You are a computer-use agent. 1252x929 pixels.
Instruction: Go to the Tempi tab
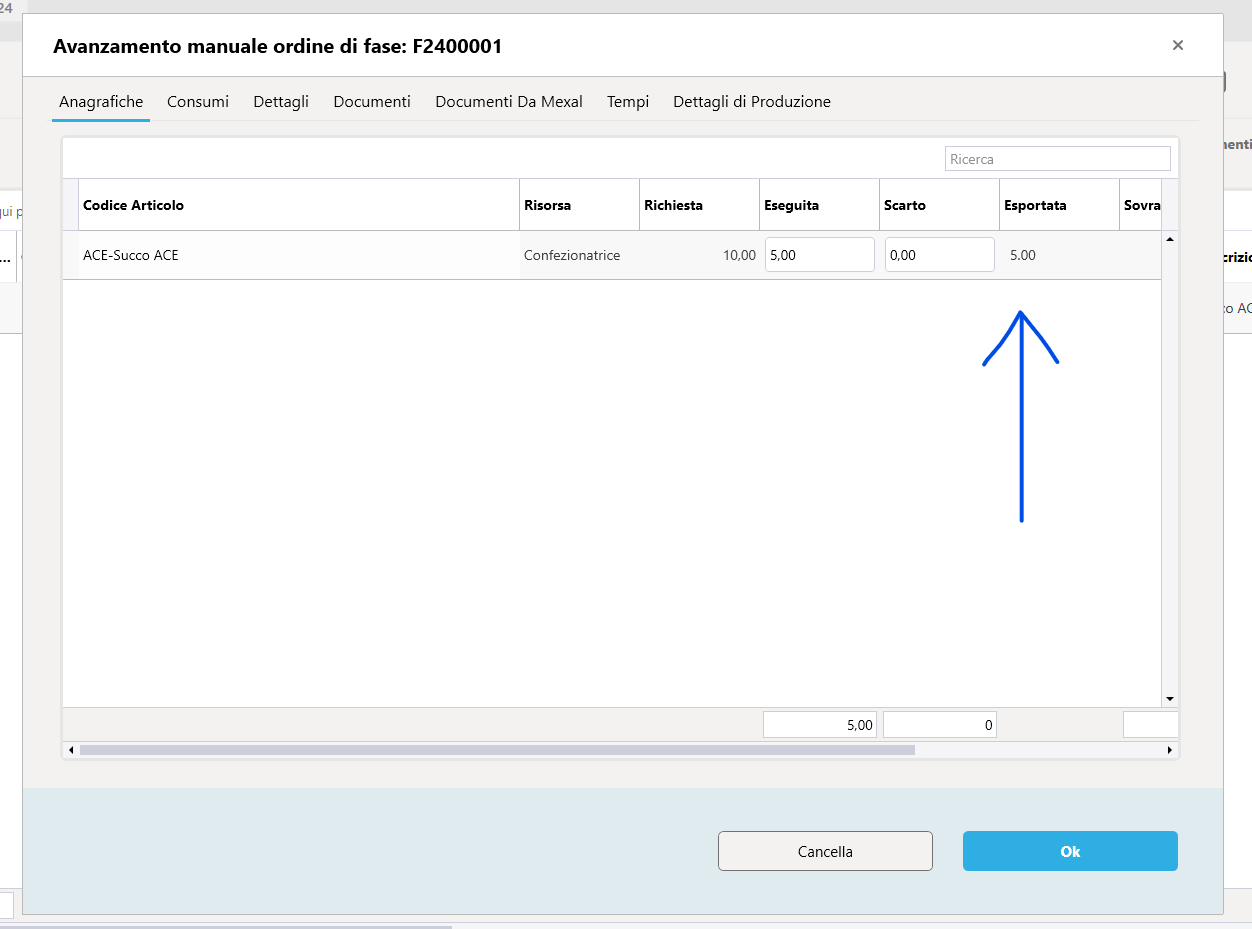(628, 101)
